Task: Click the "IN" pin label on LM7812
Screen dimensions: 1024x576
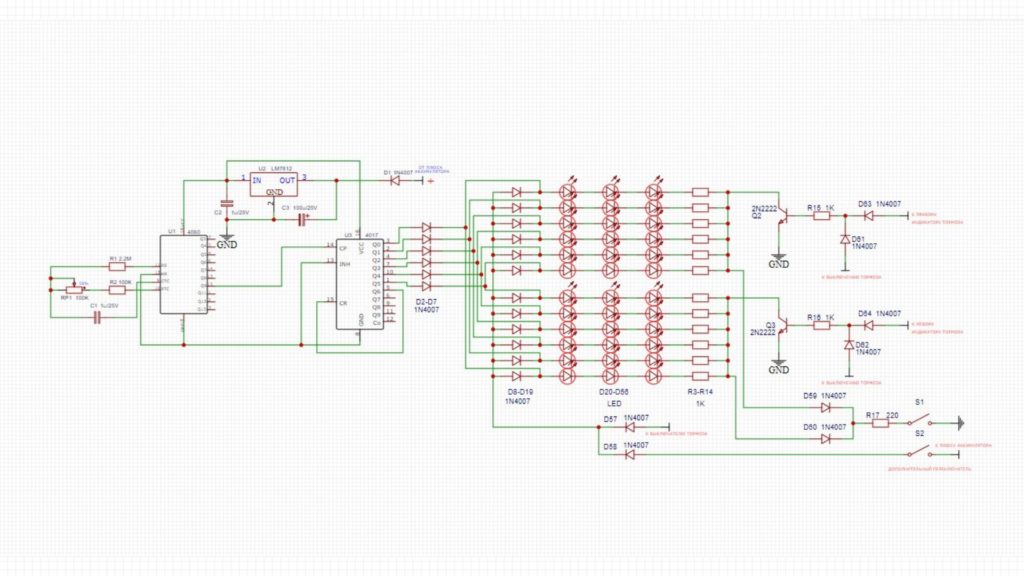Action: click(x=257, y=180)
